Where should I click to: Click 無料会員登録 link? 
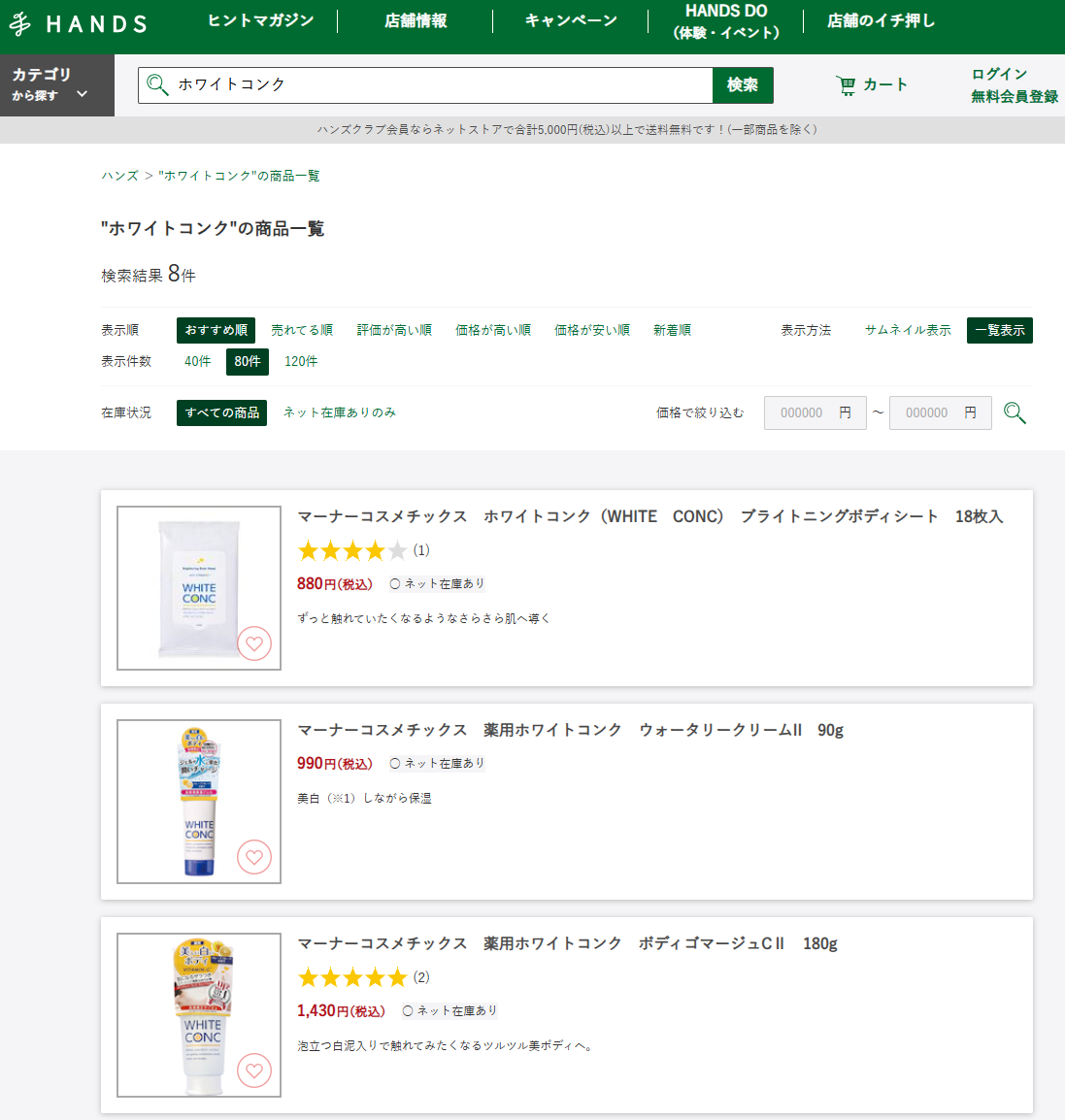coord(1015,96)
